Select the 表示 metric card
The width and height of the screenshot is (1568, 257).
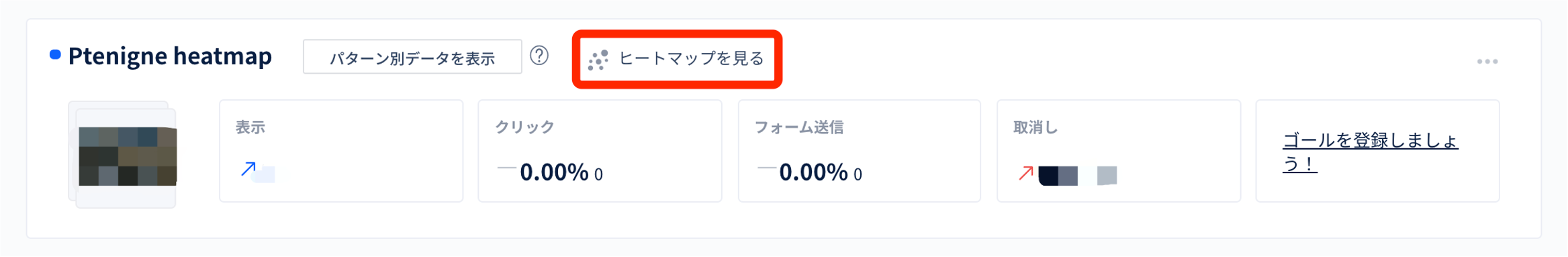[341, 151]
